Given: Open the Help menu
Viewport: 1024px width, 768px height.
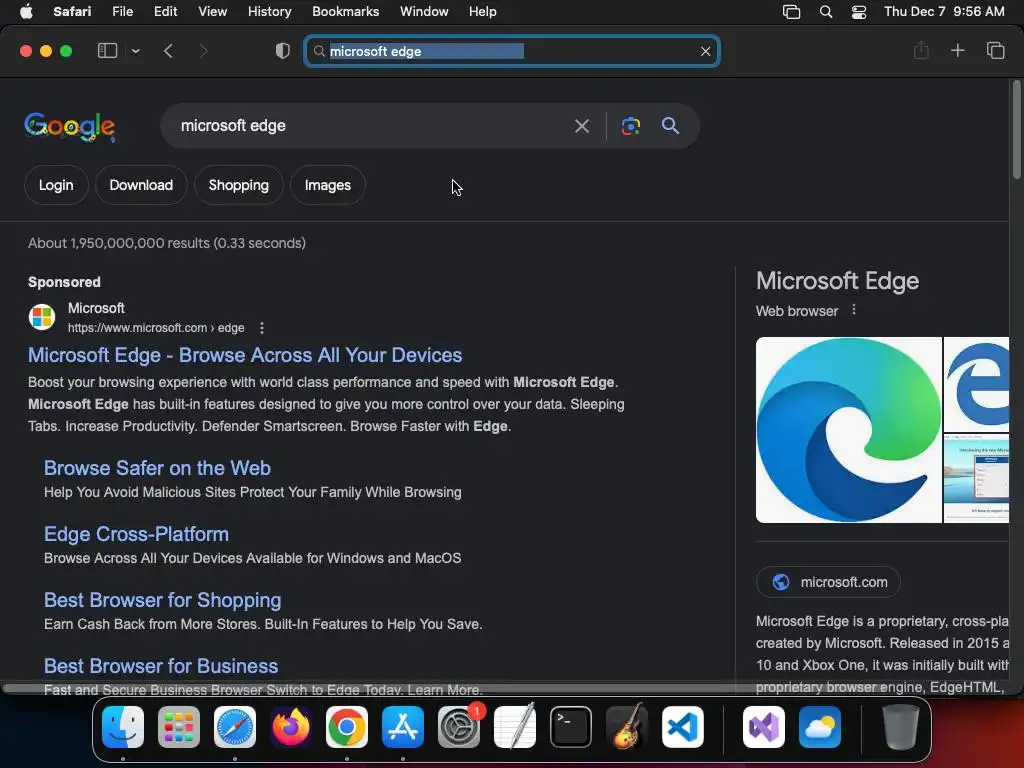Looking at the screenshot, I should point(483,12).
